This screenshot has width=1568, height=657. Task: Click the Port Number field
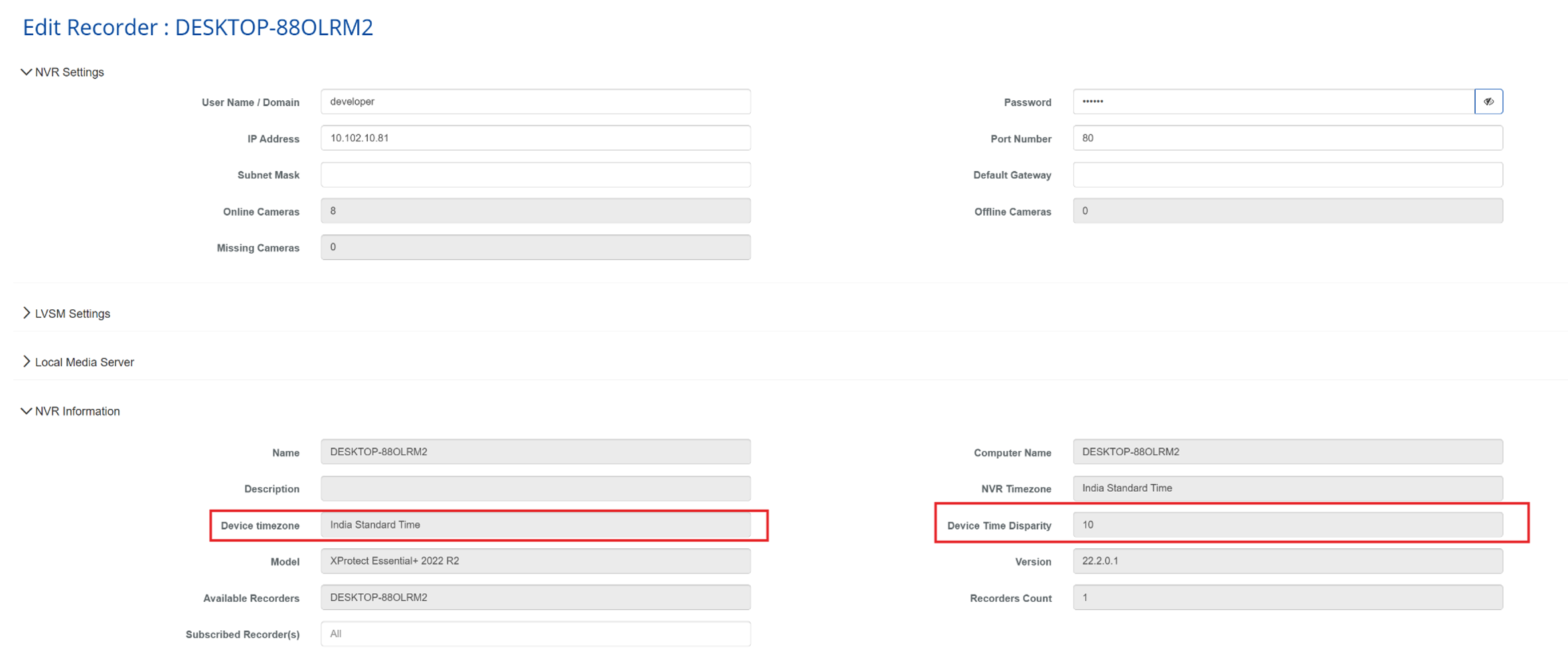(x=1287, y=138)
